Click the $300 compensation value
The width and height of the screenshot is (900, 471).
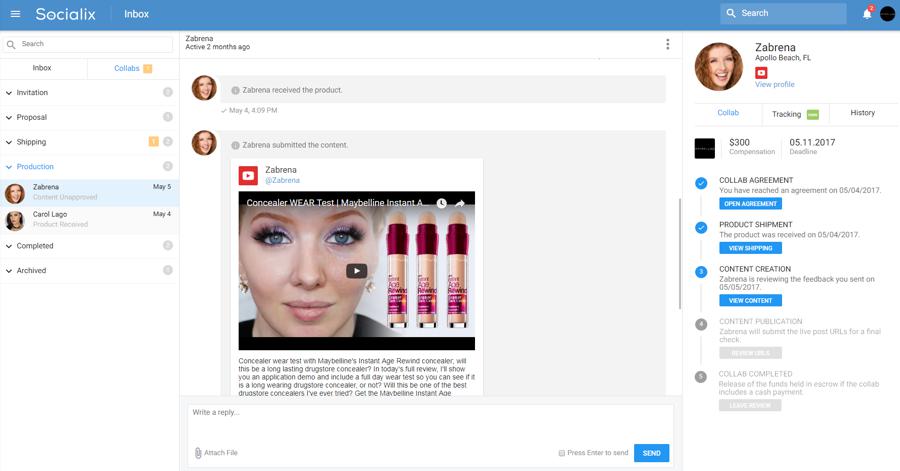(x=739, y=142)
